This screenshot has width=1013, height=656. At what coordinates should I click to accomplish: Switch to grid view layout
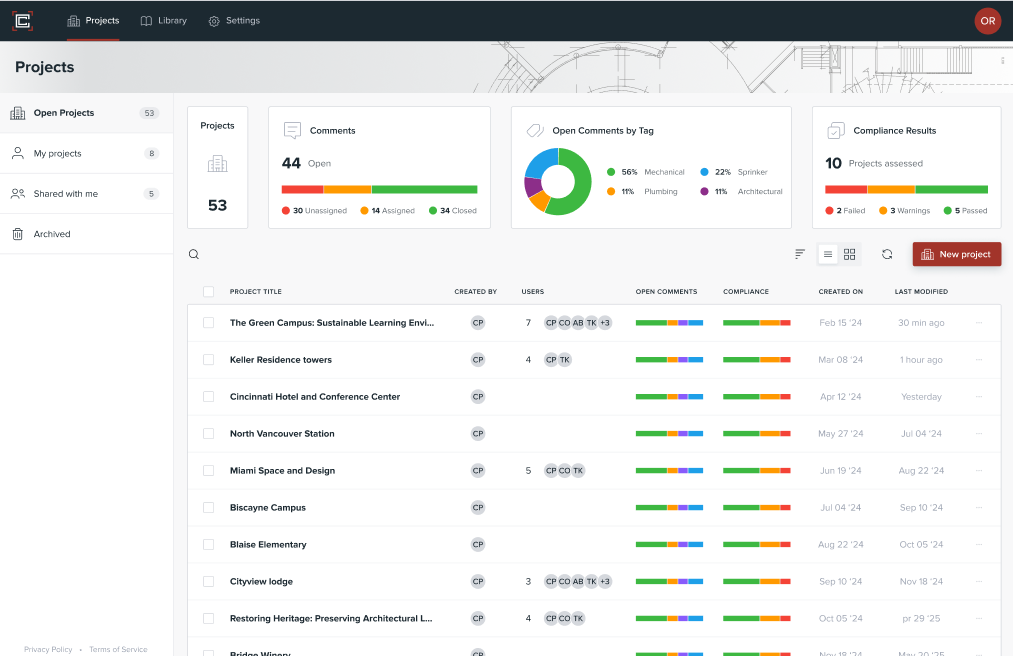850,254
